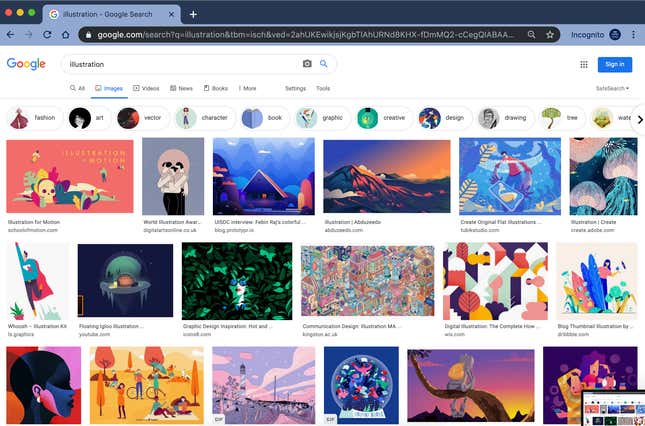The height and width of the screenshot is (426, 645).
Task: Open the browser home button
Action: [x=65, y=35]
